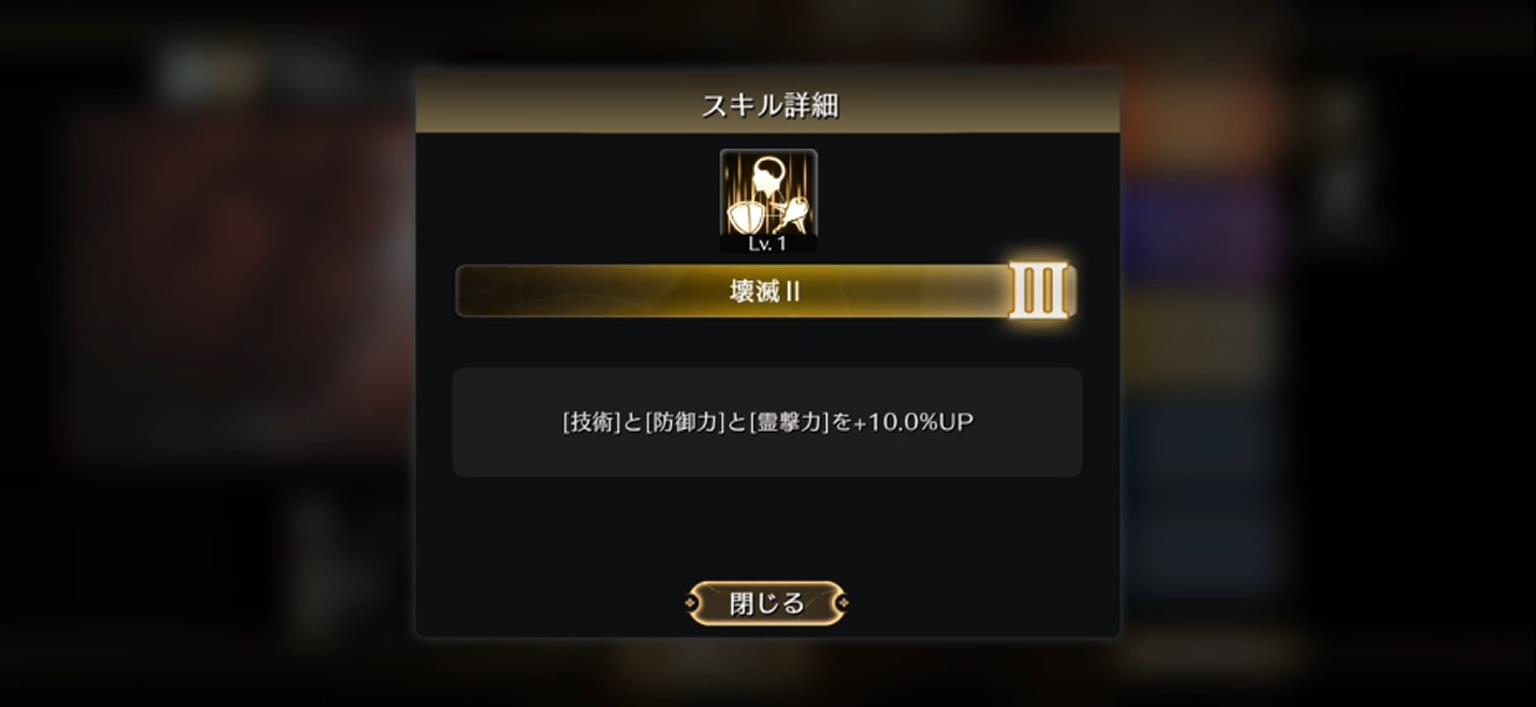Click the [技術] term in description
1536x707 pixels.
[x=594, y=422]
